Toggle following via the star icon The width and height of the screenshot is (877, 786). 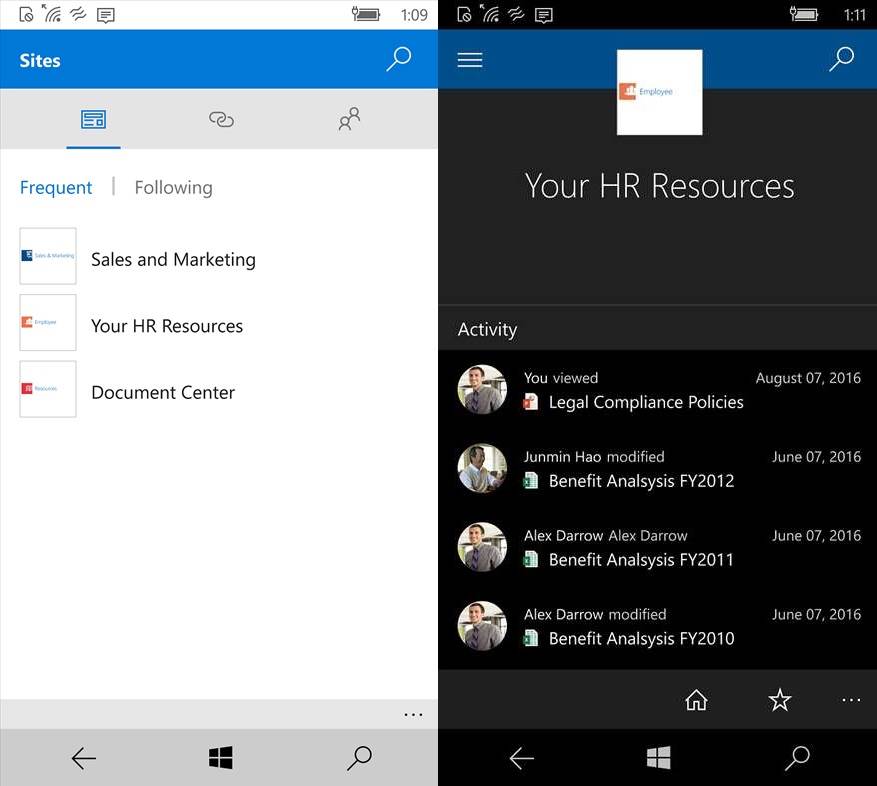pos(780,700)
